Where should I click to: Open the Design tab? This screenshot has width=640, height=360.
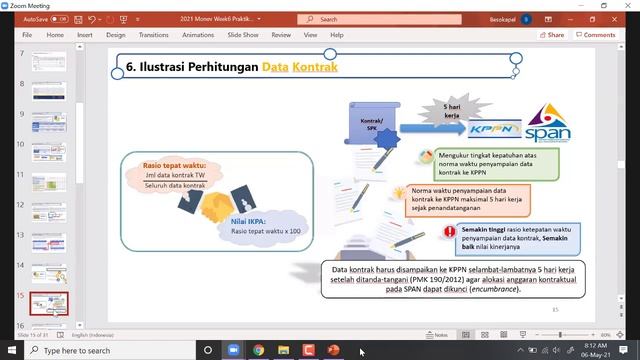click(x=116, y=35)
